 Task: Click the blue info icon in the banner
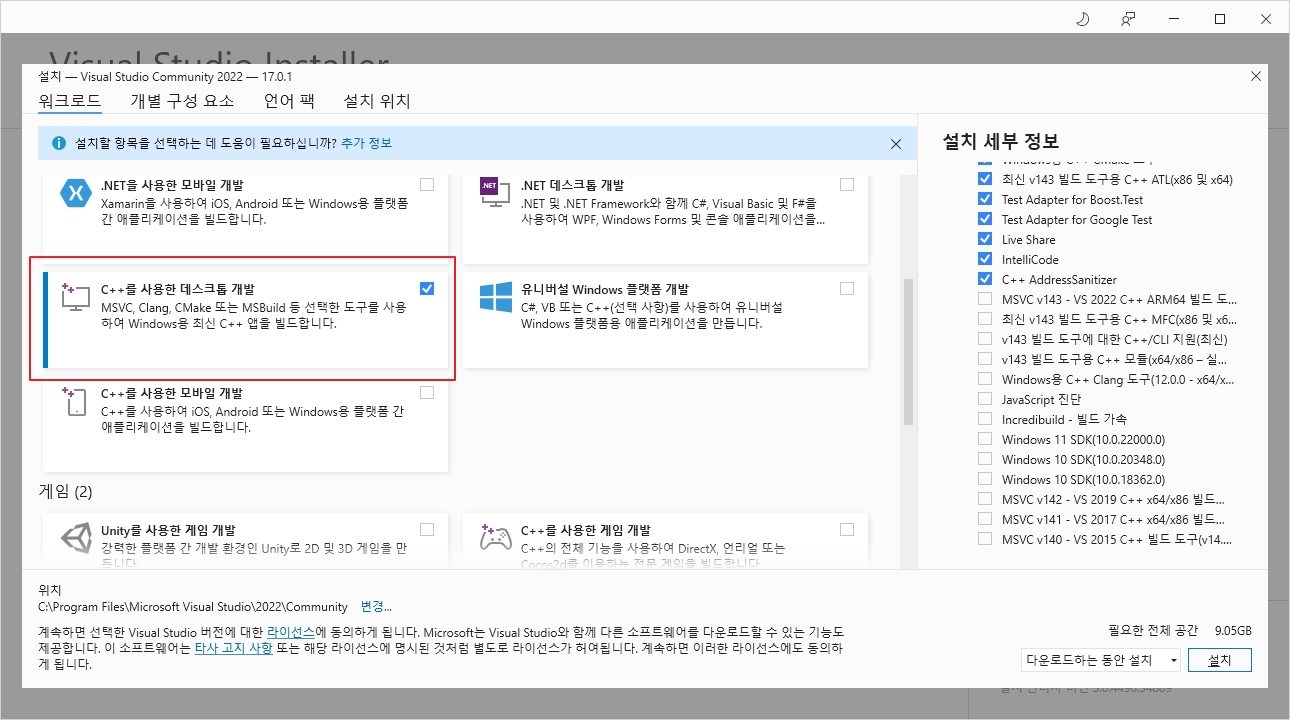pos(59,143)
